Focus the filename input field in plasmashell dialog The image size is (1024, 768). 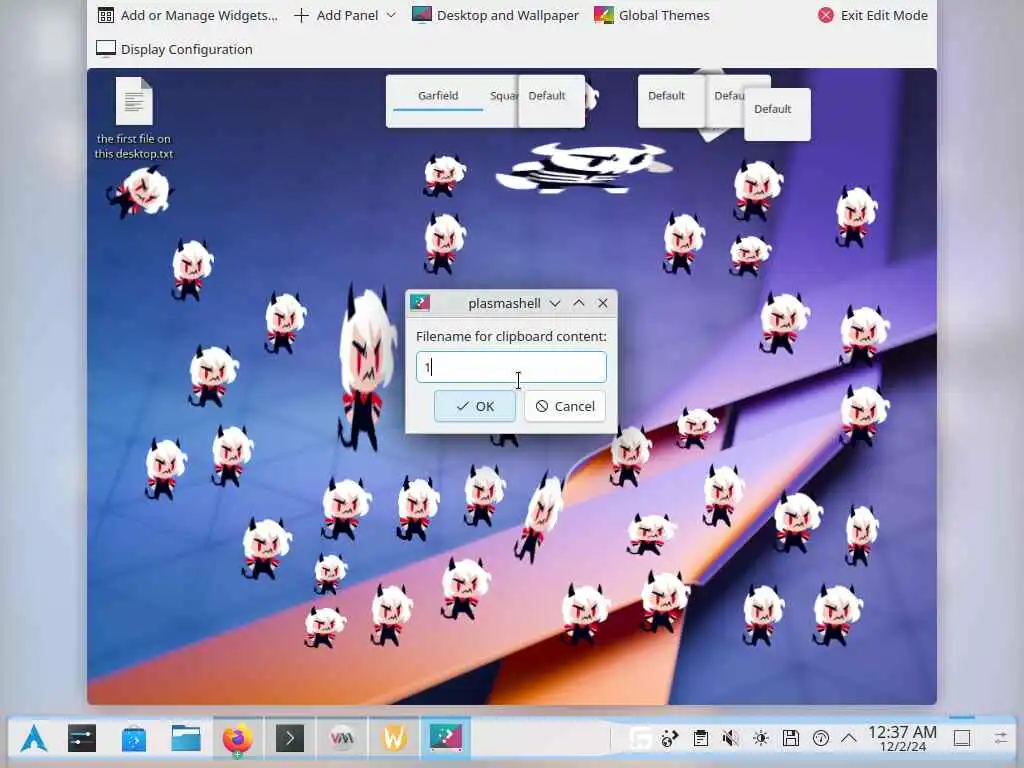tap(511, 367)
